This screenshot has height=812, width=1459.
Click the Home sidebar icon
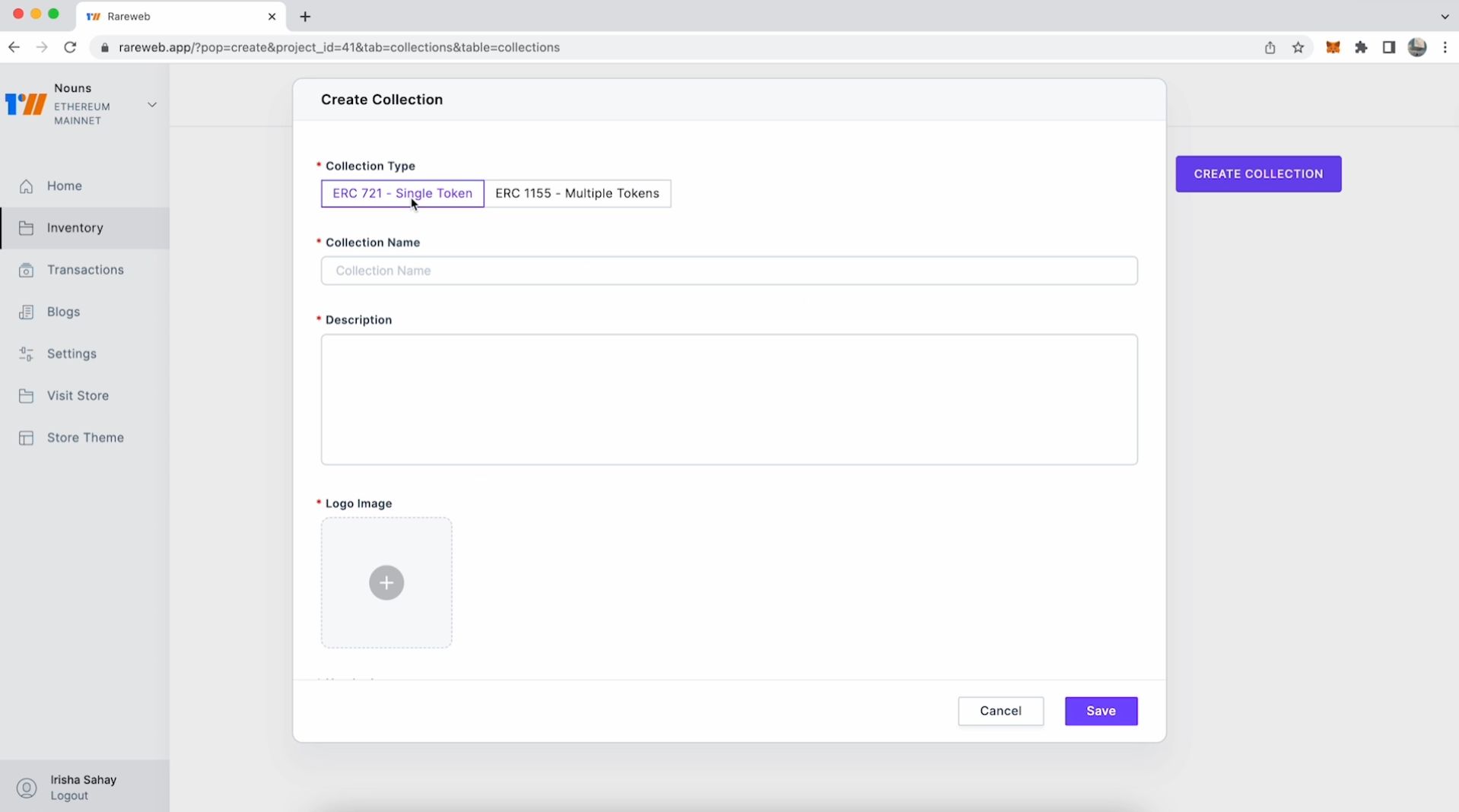[x=27, y=186]
